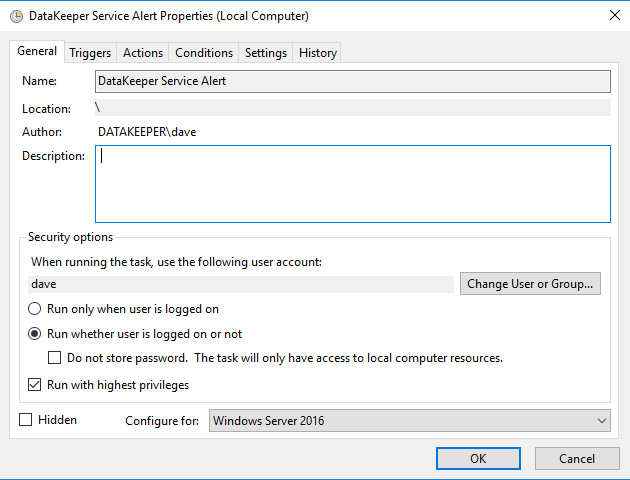Select Run only when user is logged on

click(34, 309)
